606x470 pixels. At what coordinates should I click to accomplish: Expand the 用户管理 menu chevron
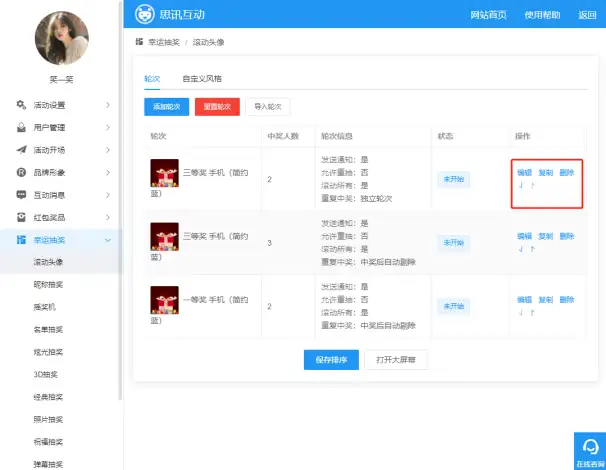[x=108, y=127]
